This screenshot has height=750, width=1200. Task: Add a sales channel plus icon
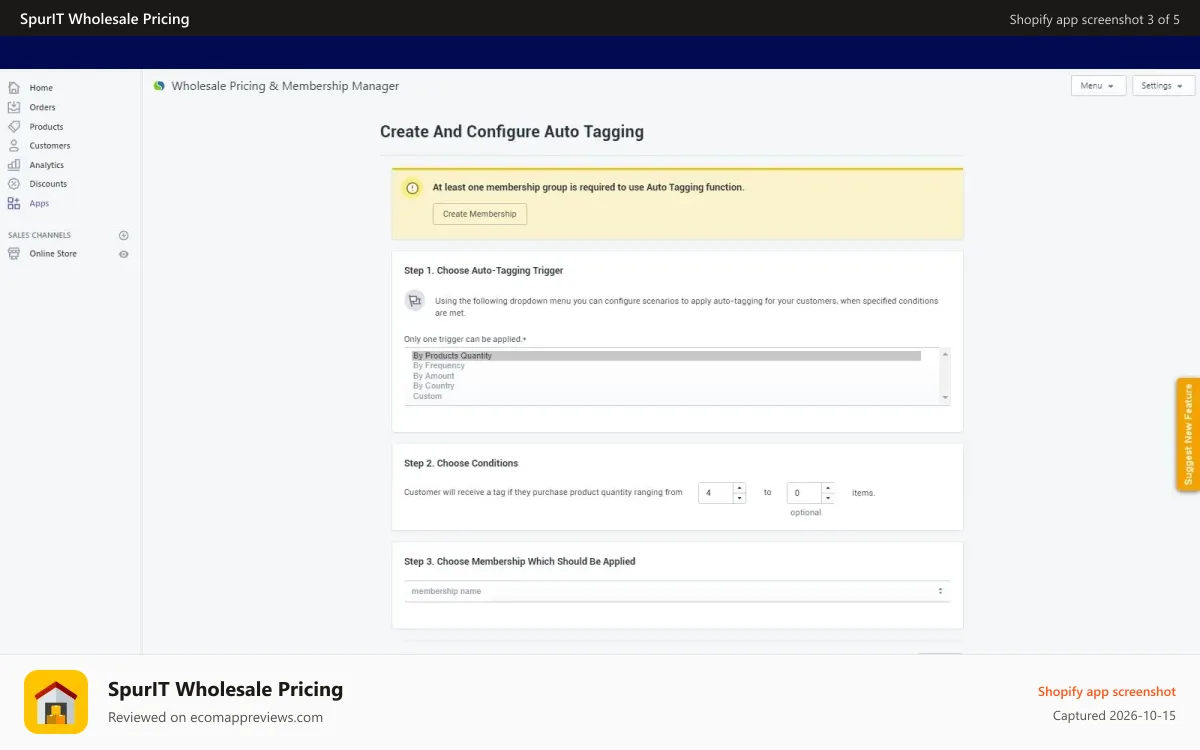124,236
